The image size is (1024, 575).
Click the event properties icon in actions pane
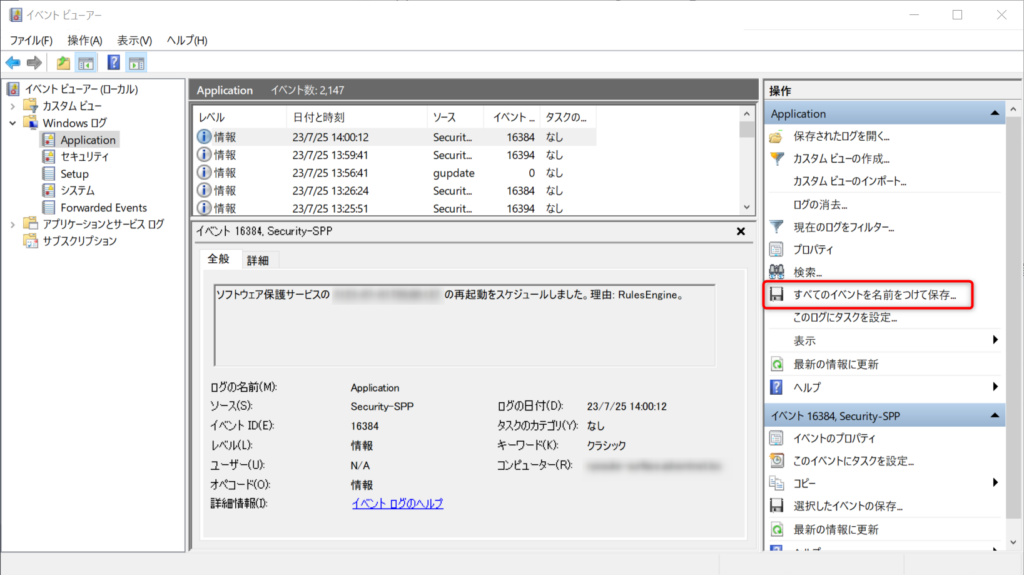(776, 439)
